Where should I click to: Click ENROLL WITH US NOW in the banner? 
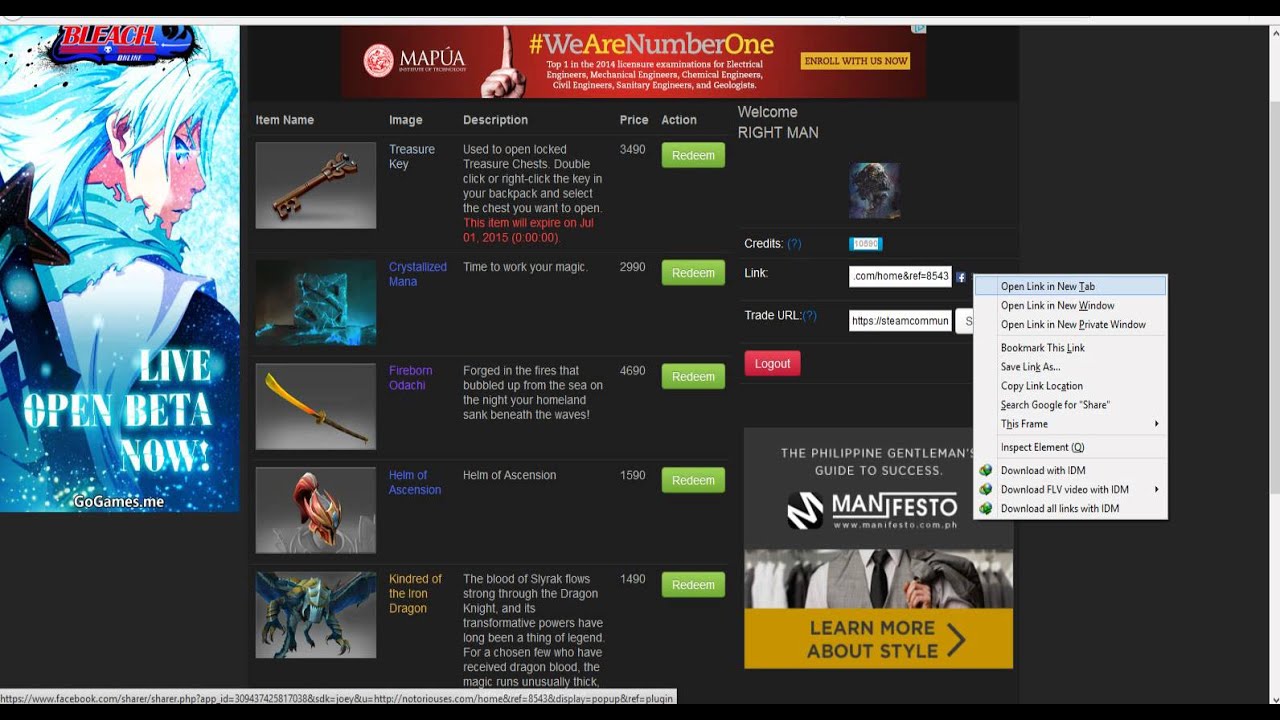856,61
